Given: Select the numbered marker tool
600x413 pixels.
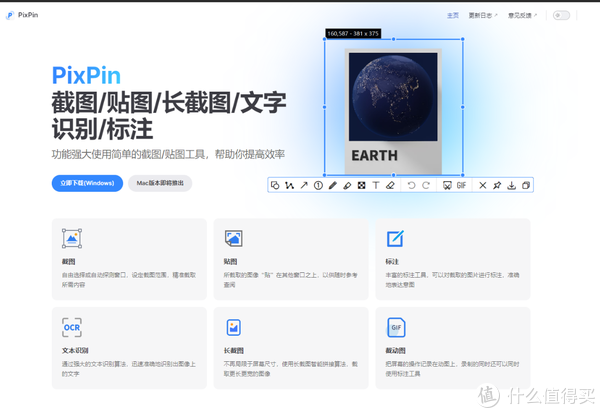Looking at the screenshot, I should click(318, 185).
